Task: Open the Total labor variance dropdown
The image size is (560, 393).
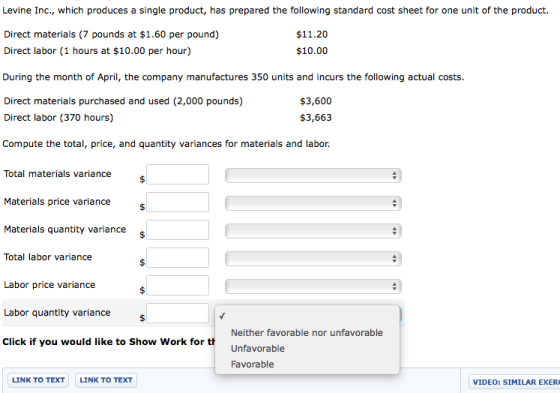Action: 313,259
